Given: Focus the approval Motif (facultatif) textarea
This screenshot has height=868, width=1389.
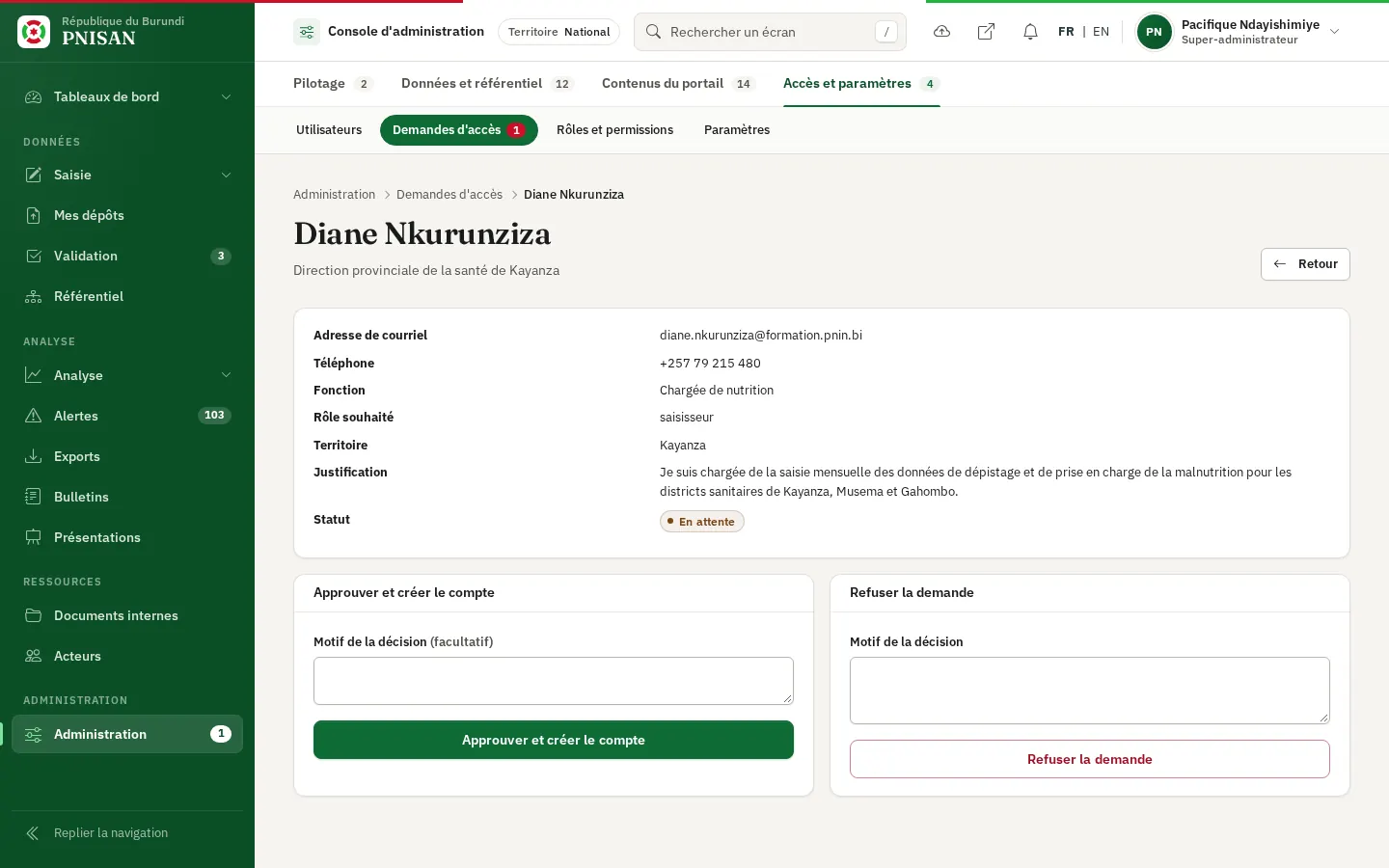Looking at the screenshot, I should (554, 681).
